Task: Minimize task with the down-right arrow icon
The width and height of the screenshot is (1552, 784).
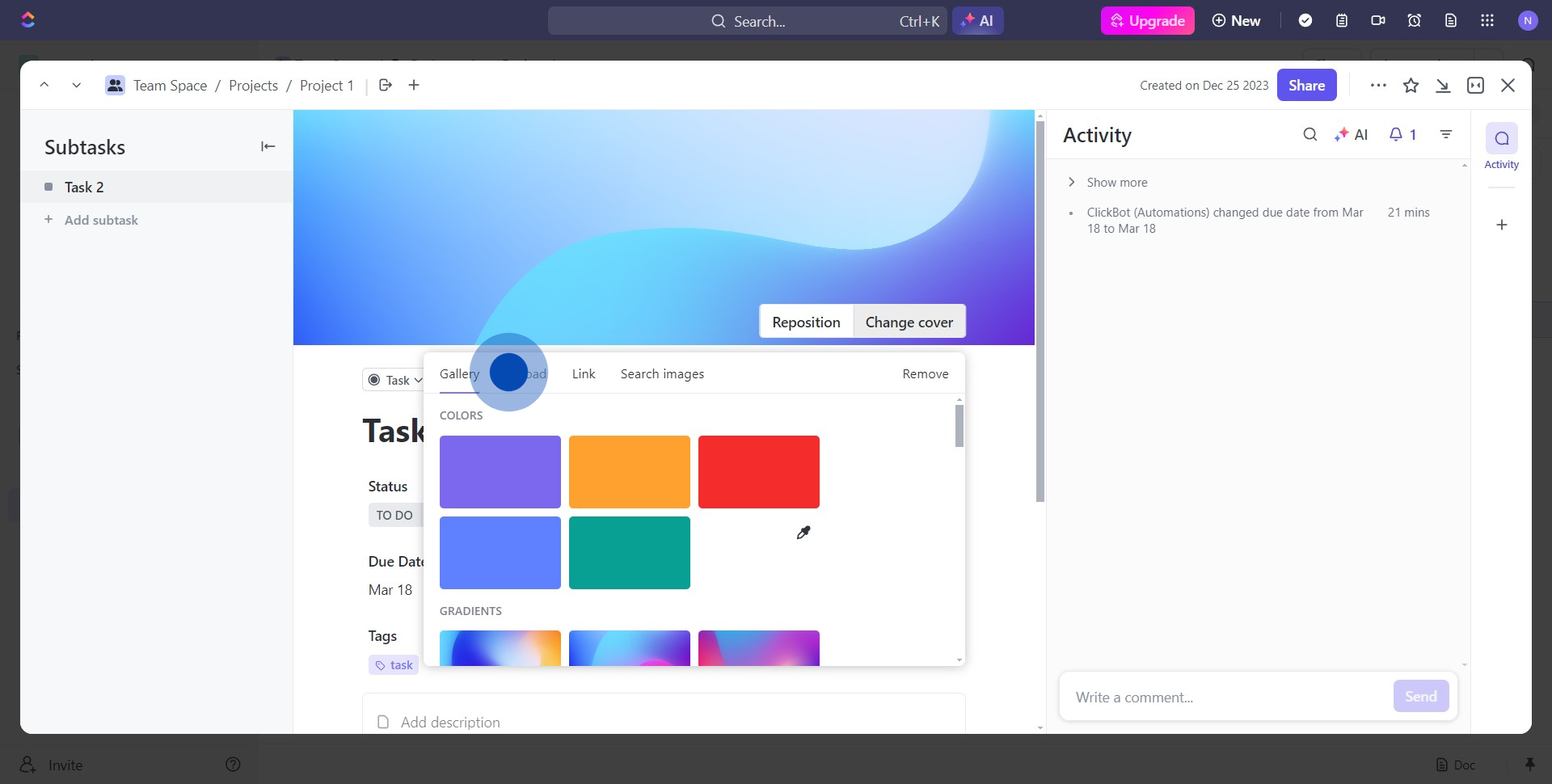Action: pos(1443,85)
